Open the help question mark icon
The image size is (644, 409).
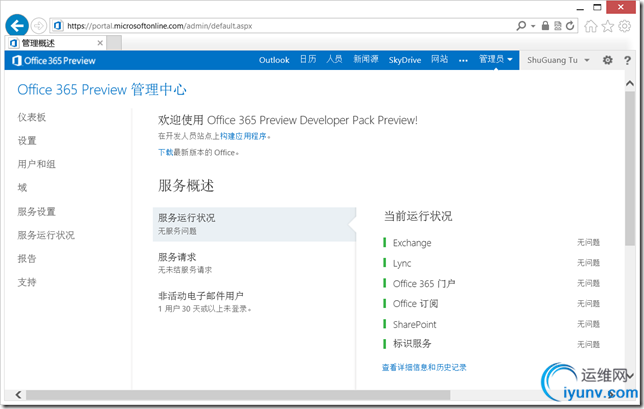627,60
